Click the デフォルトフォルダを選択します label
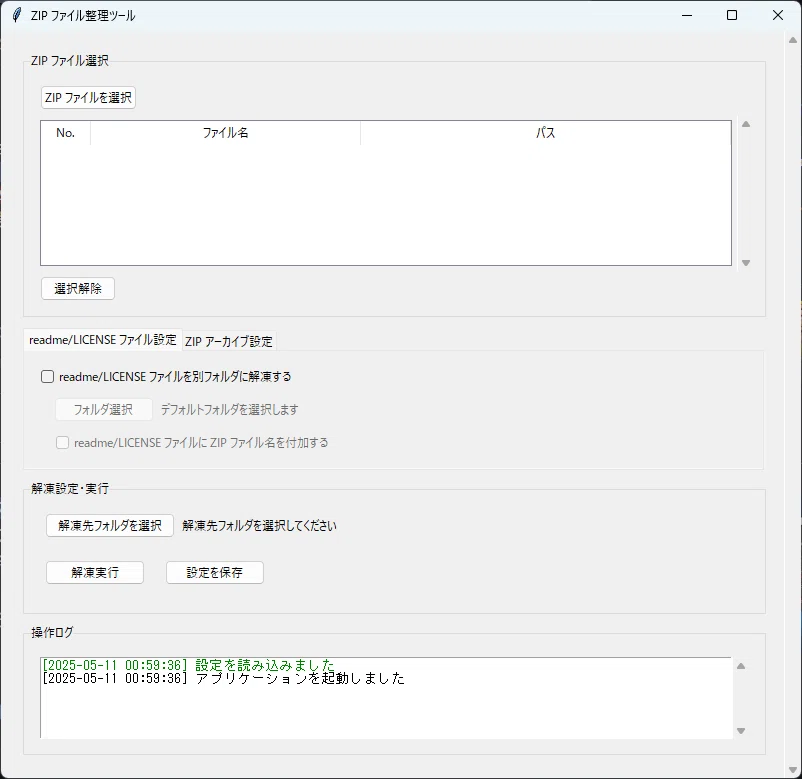The height and width of the screenshot is (779, 802). [230, 410]
